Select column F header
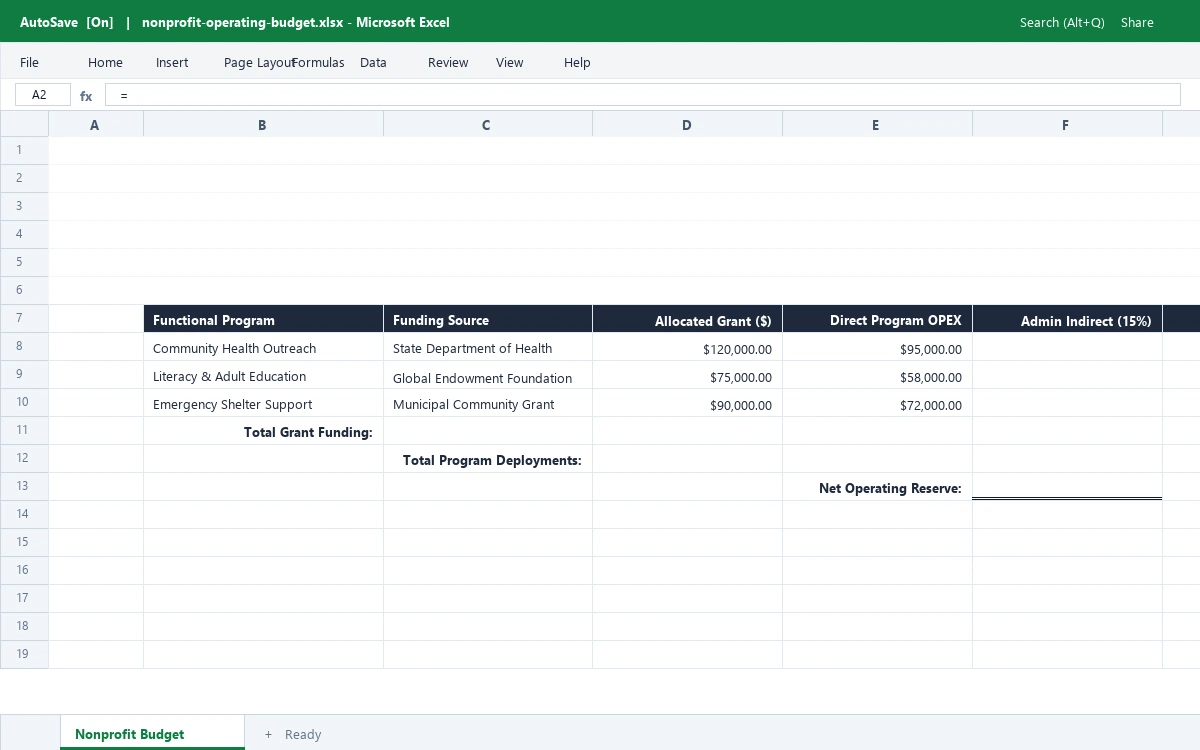 [1067, 125]
